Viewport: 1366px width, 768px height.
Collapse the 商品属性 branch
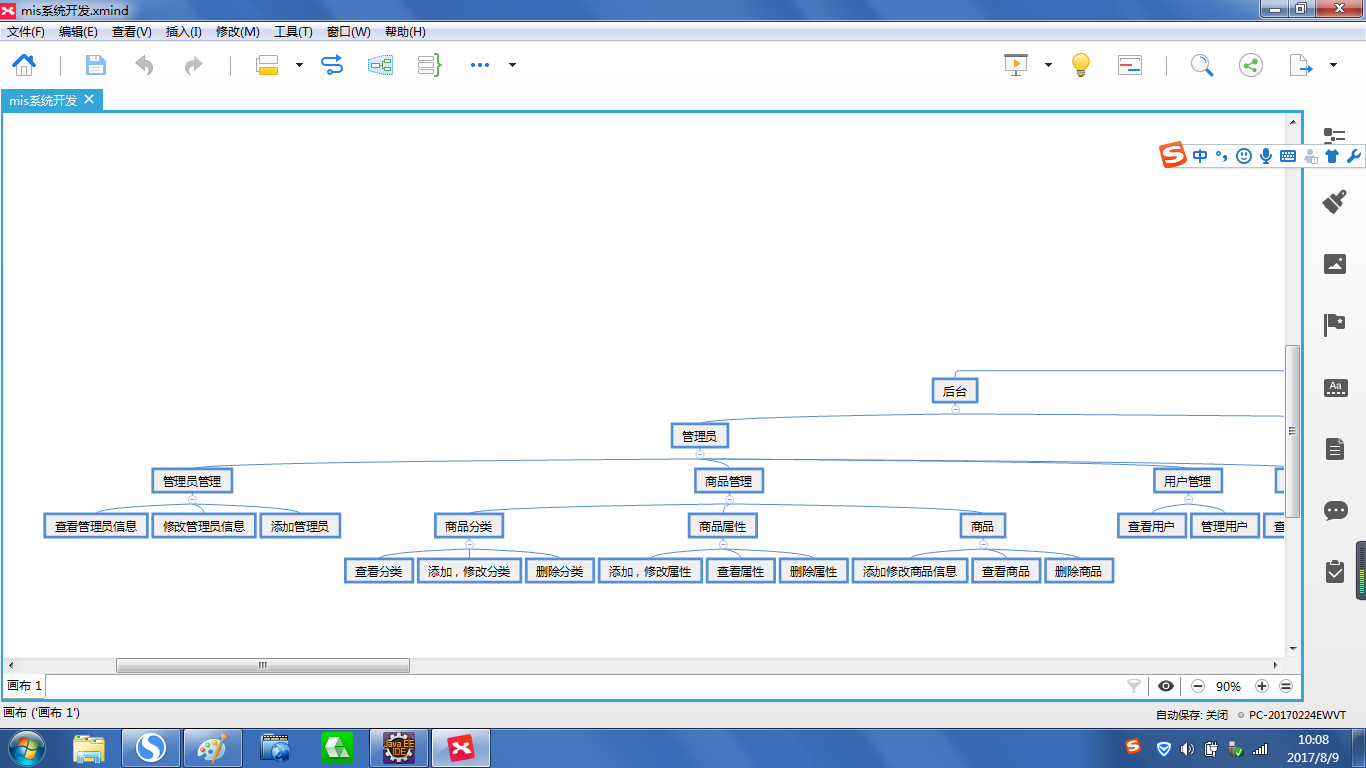click(723, 543)
